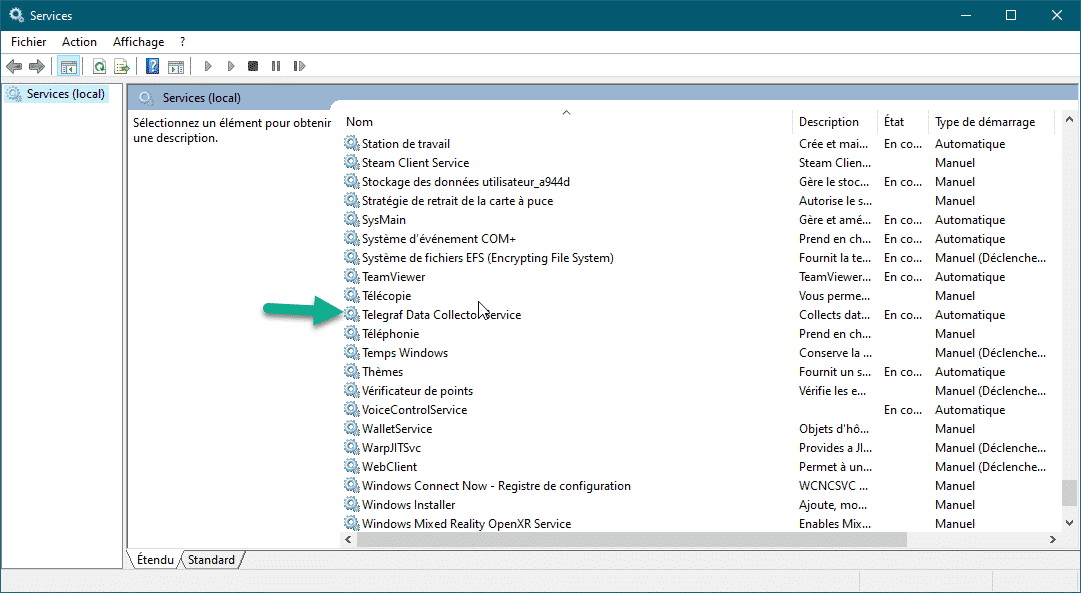Click the Export list icon
The image size is (1081, 593).
120,66
